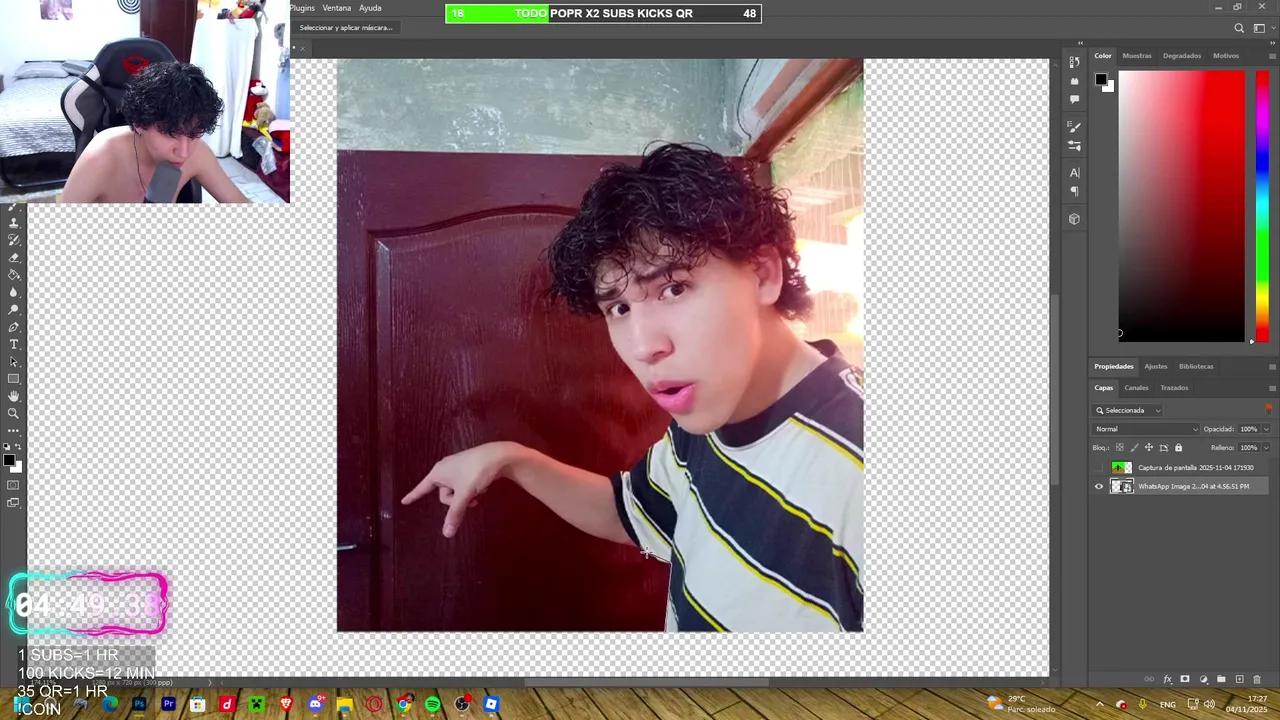1280x720 pixels.
Task: Open Spotify from the taskbar
Action: coord(432,704)
